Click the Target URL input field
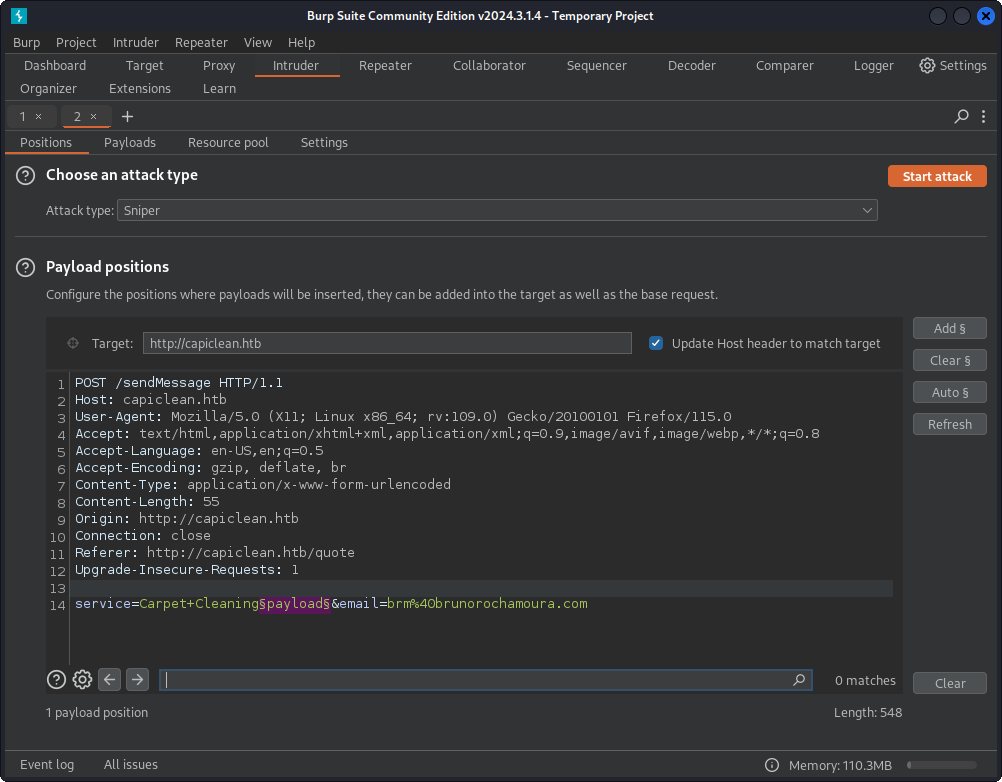Screen dimensions: 1002x782 387,343
